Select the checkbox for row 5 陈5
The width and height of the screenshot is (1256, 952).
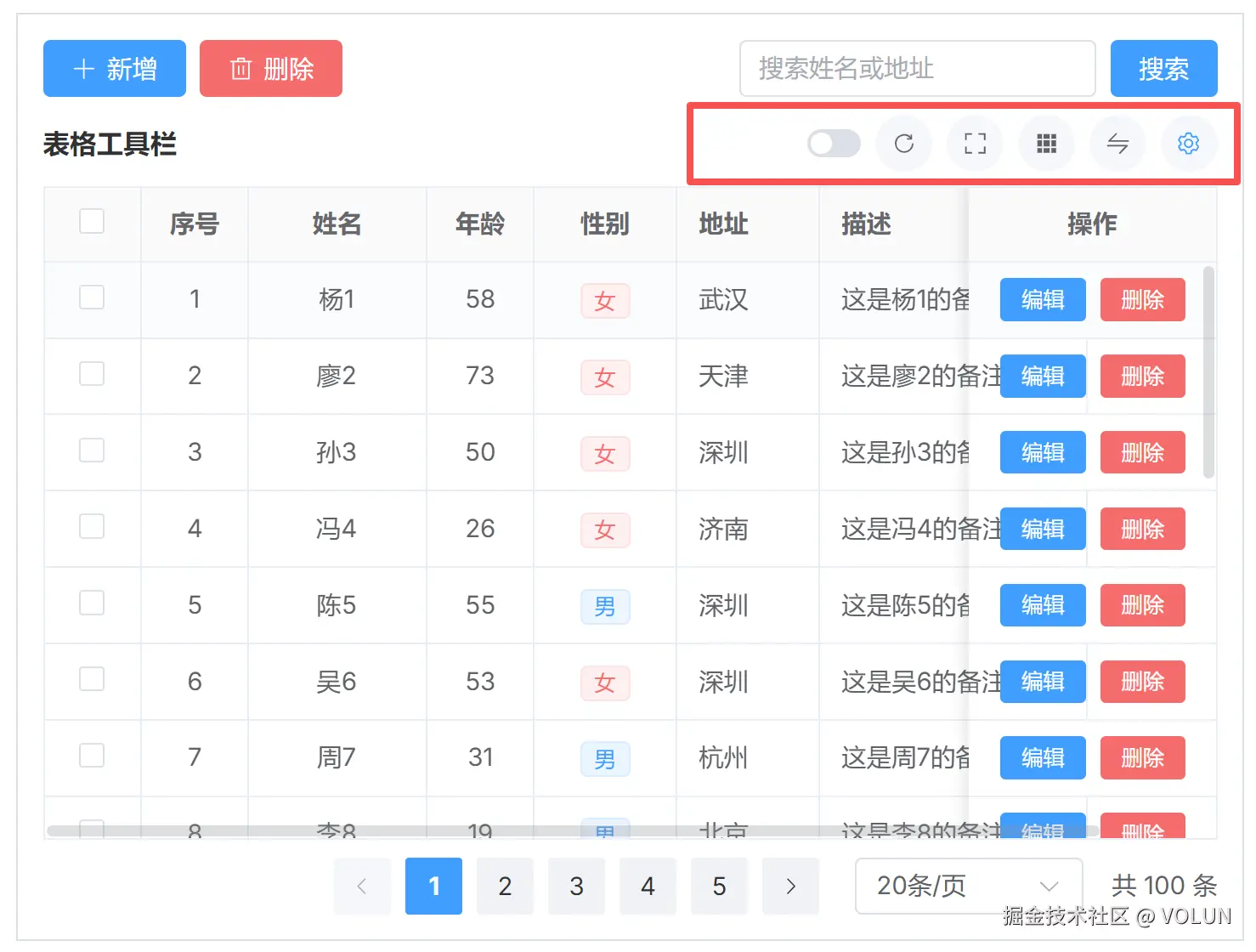92,603
